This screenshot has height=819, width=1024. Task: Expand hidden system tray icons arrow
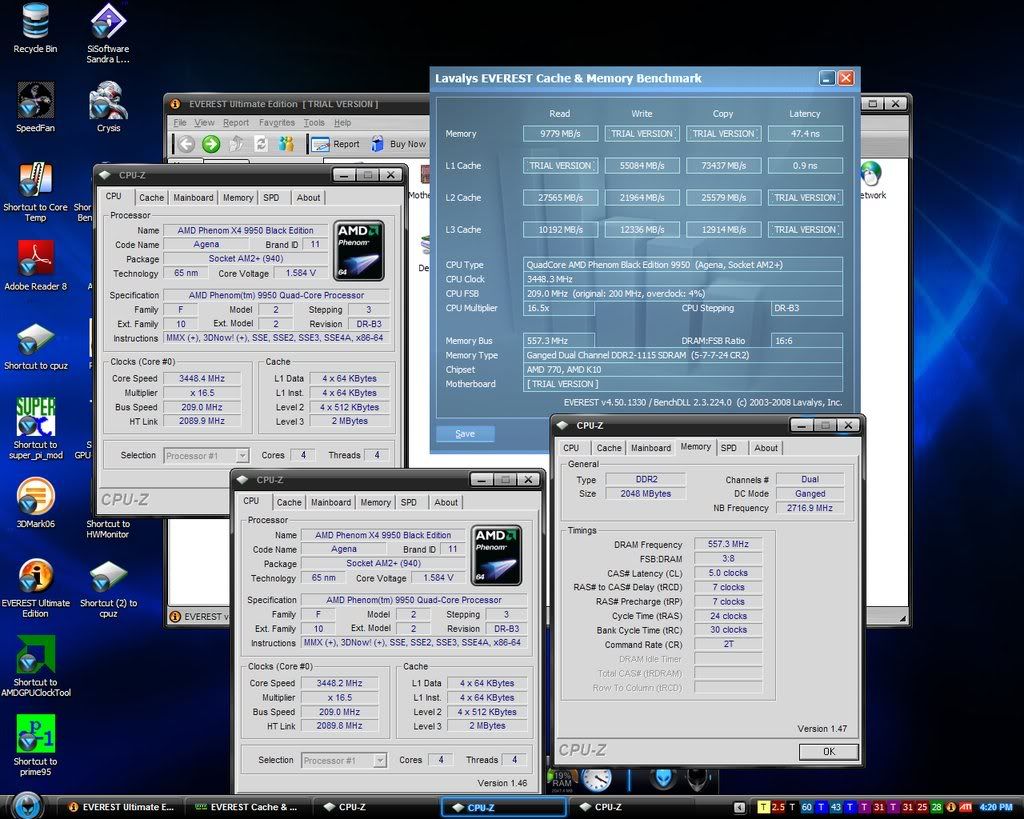coord(739,807)
